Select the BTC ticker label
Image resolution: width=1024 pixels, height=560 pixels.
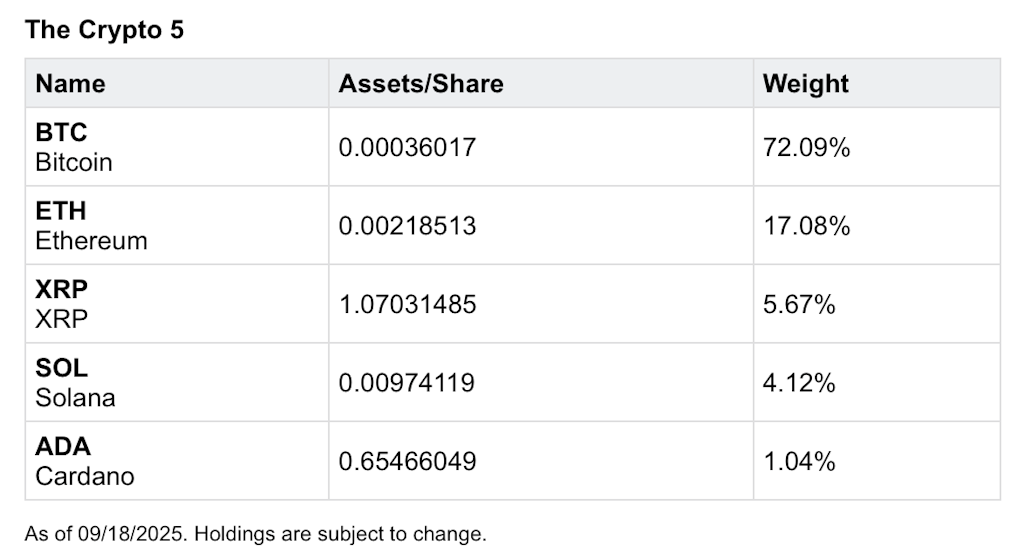61,132
